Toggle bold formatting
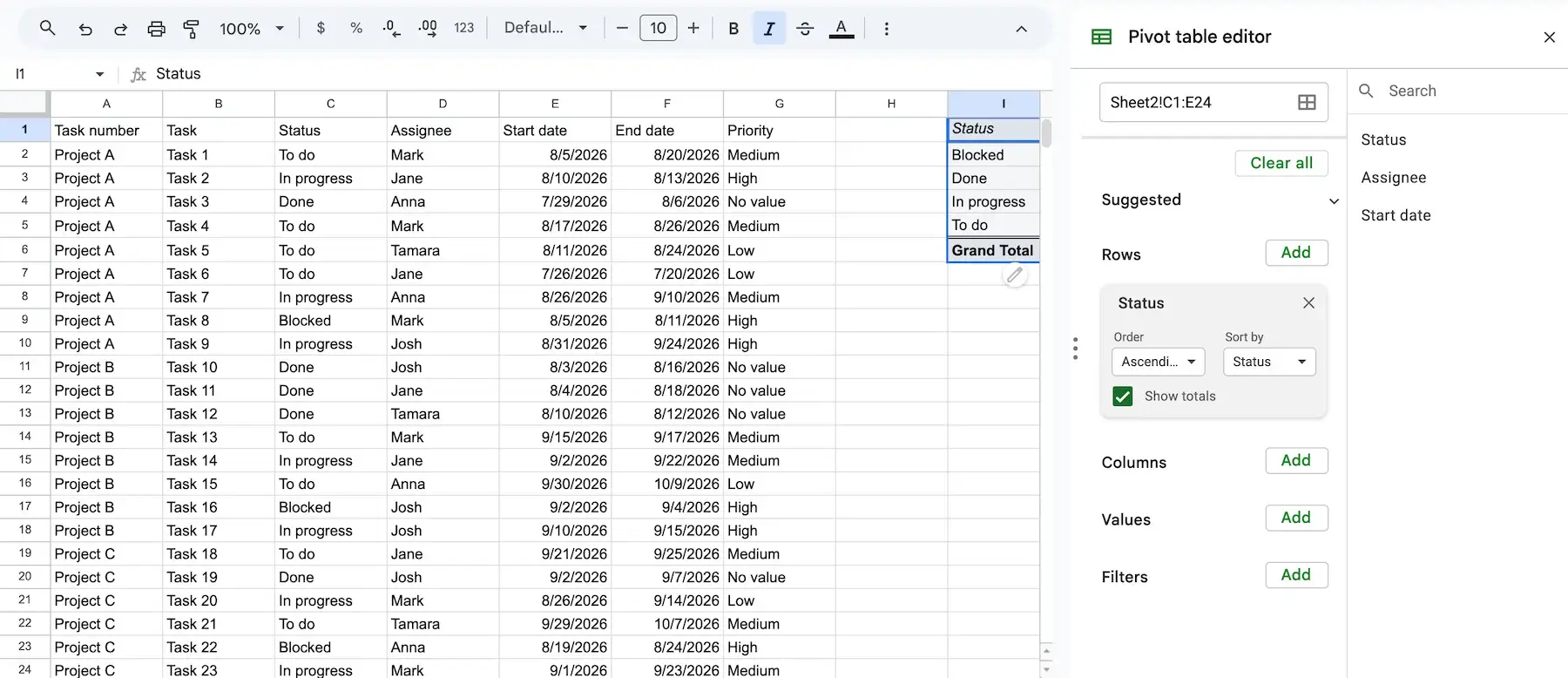Screen dimensions: 1568x678 [x=733, y=29]
